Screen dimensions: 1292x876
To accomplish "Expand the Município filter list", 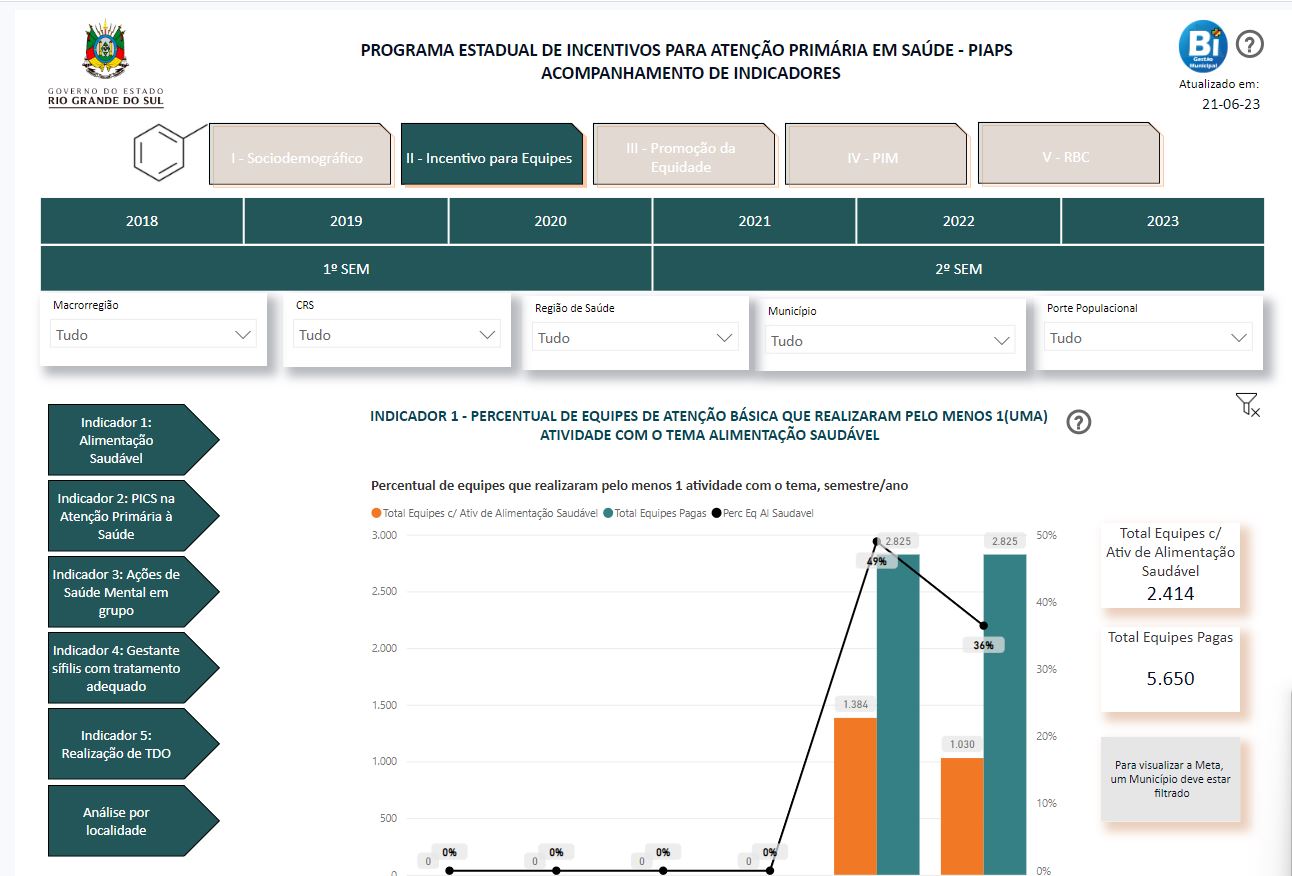I will click(890, 341).
